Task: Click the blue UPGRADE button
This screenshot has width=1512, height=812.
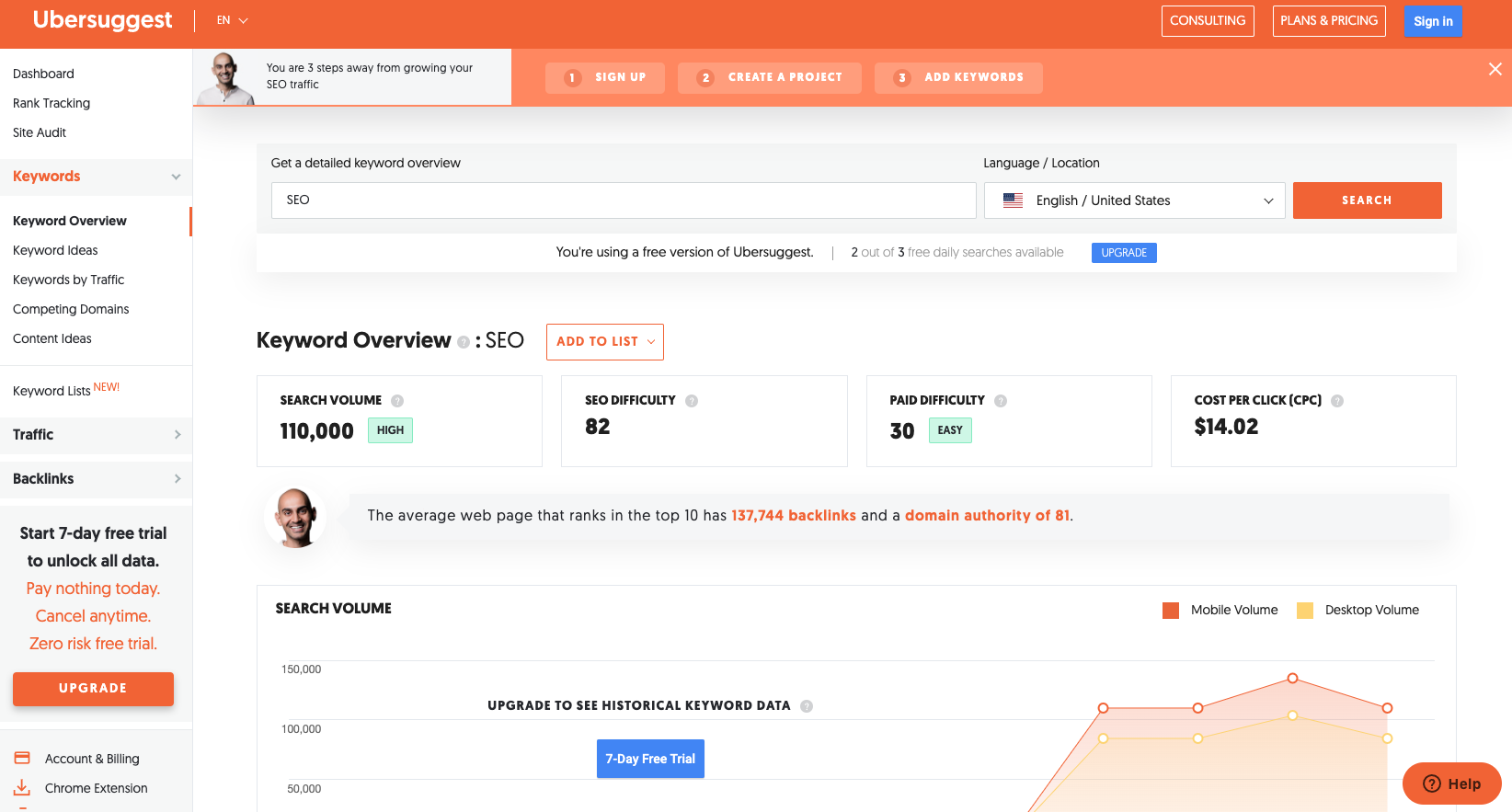Action: [1124, 253]
